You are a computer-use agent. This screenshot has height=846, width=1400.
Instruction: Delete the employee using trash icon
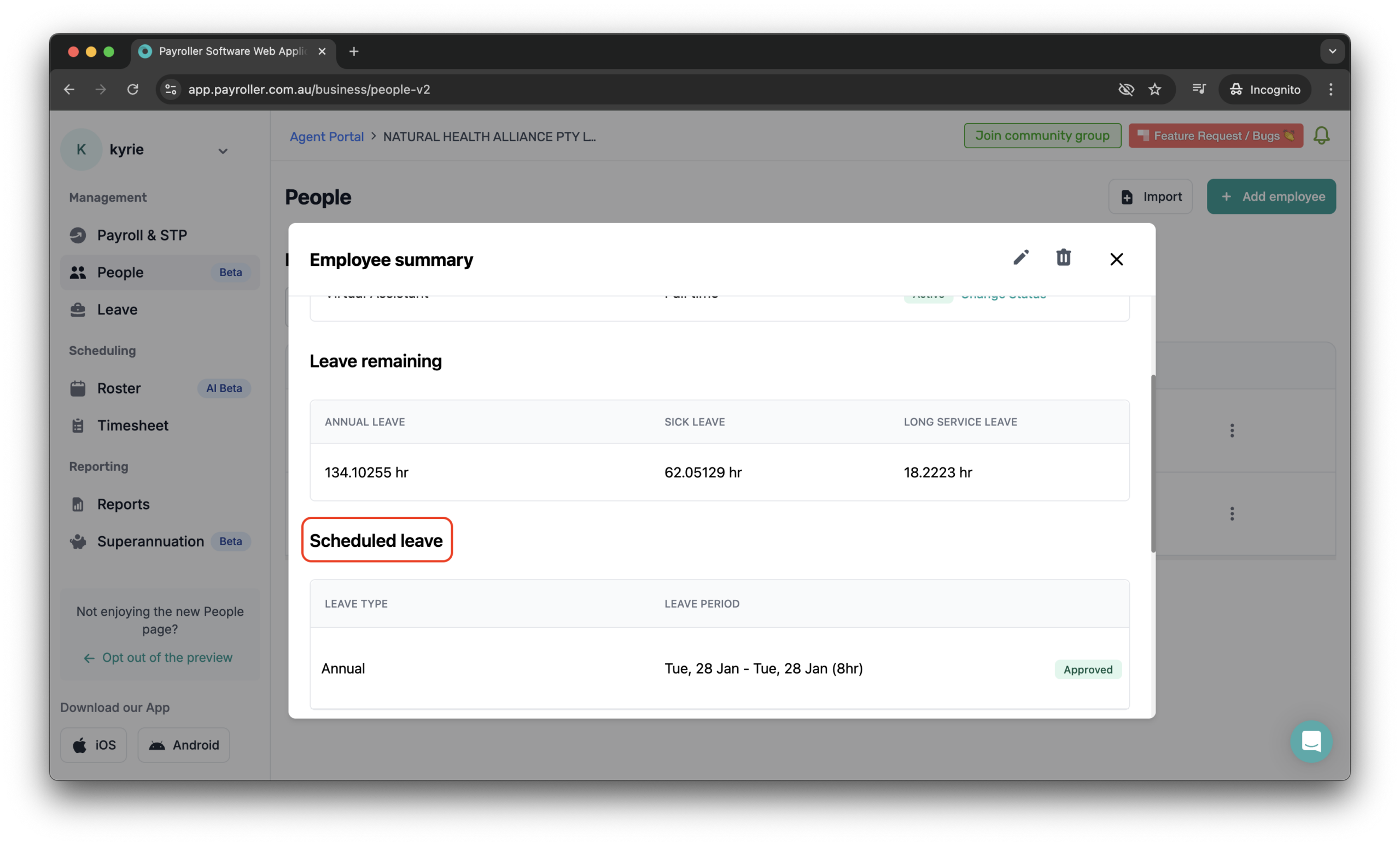(x=1063, y=258)
